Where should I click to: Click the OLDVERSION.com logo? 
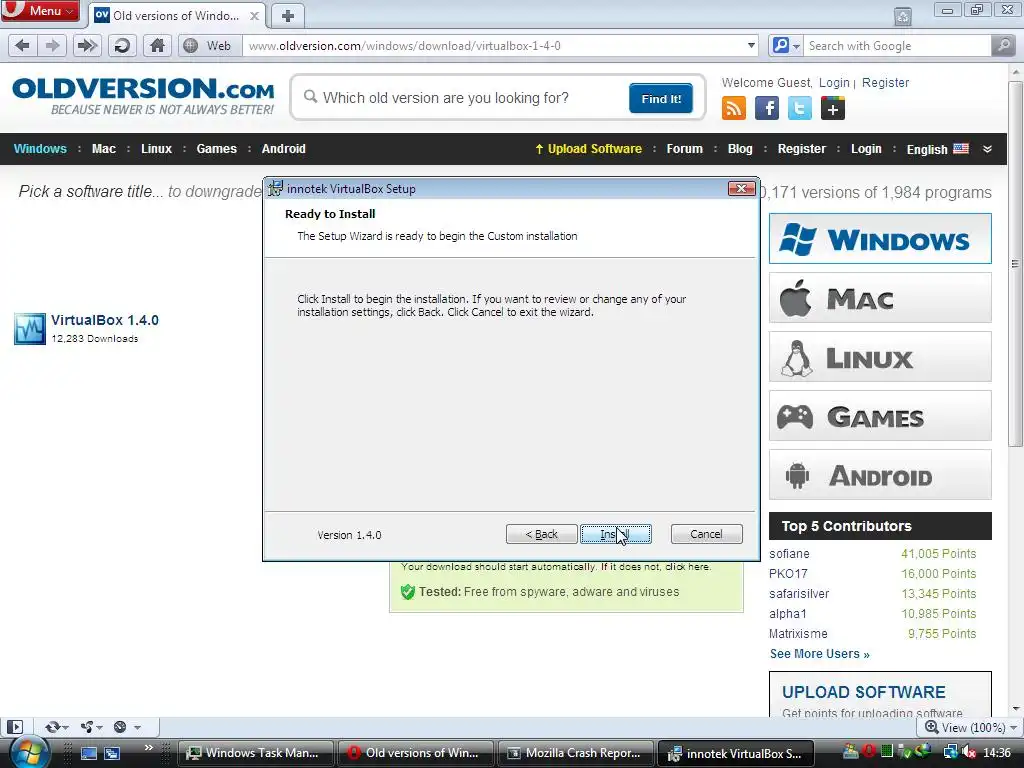pos(143,96)
